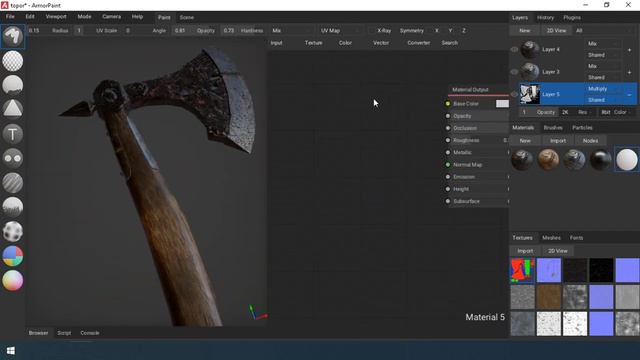Click Import button in the Materials panel
The image size is (640, 360).
(558, 141)
